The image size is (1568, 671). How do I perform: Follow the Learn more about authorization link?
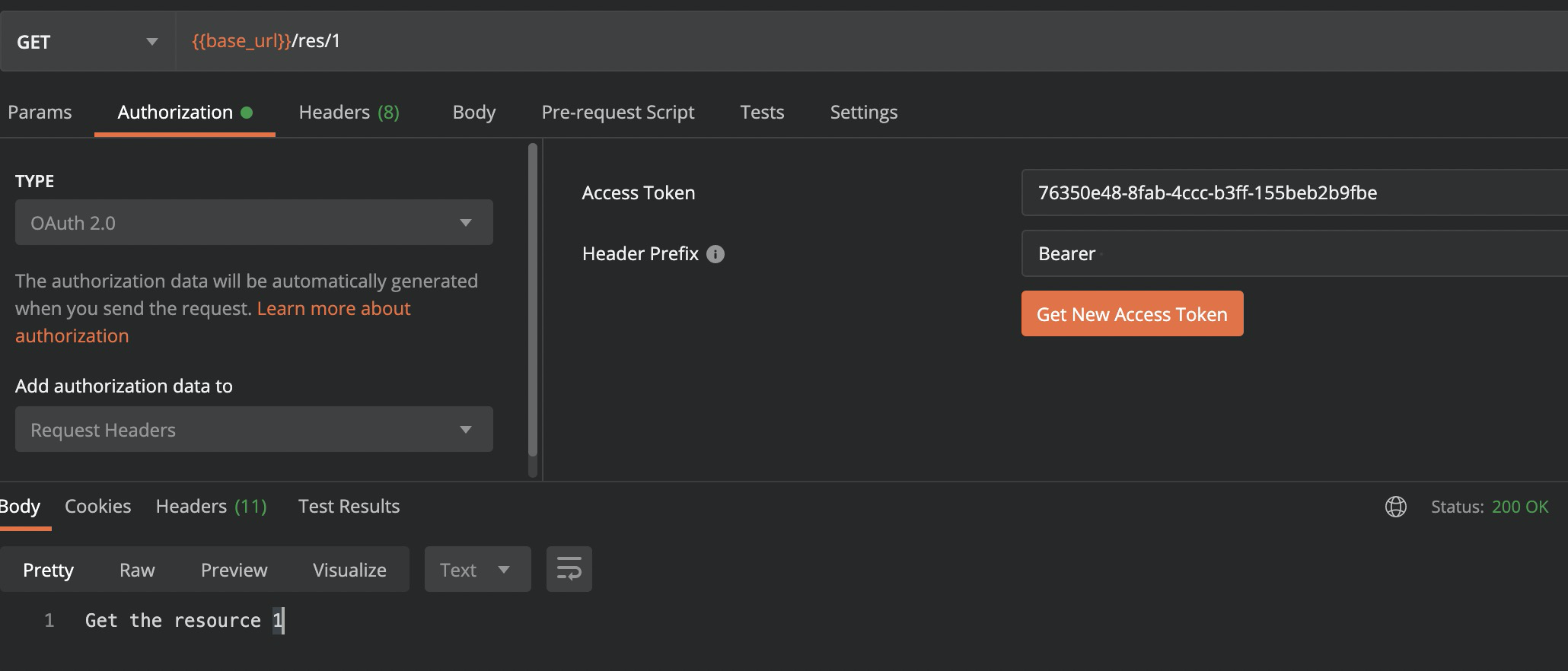point(333,309)
